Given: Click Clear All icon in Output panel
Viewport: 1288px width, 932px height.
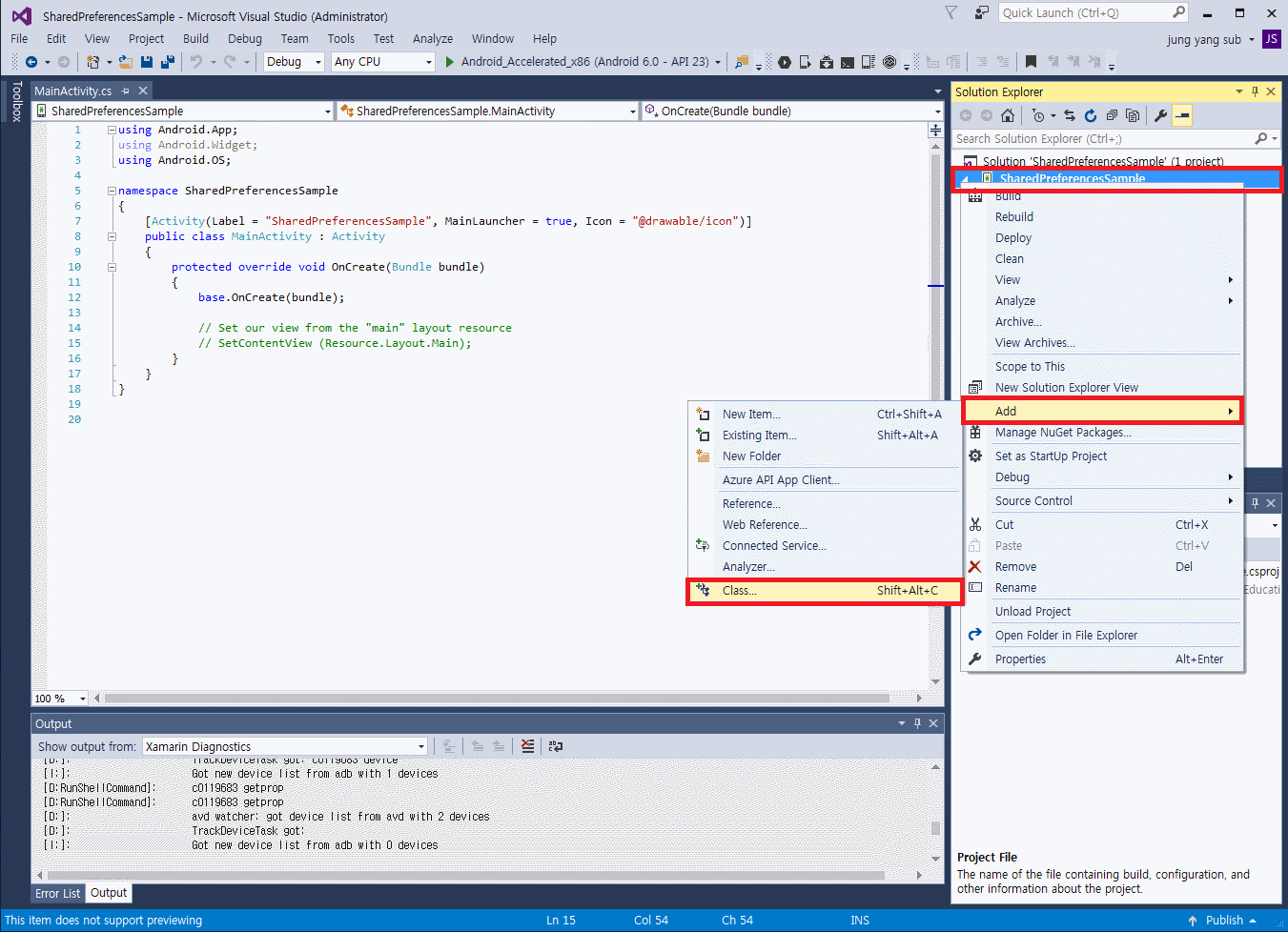Looking at the screenshot, I should [528, 746].
